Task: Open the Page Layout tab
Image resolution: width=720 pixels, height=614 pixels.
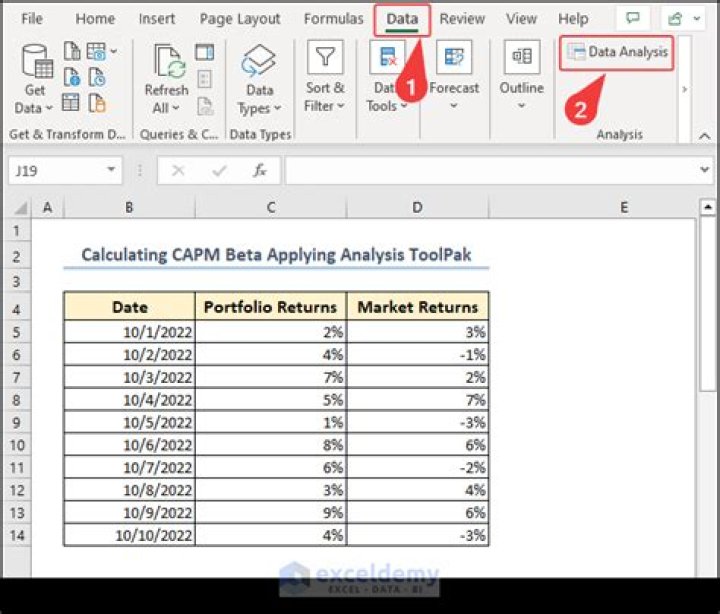Action: tap(239, 19)
